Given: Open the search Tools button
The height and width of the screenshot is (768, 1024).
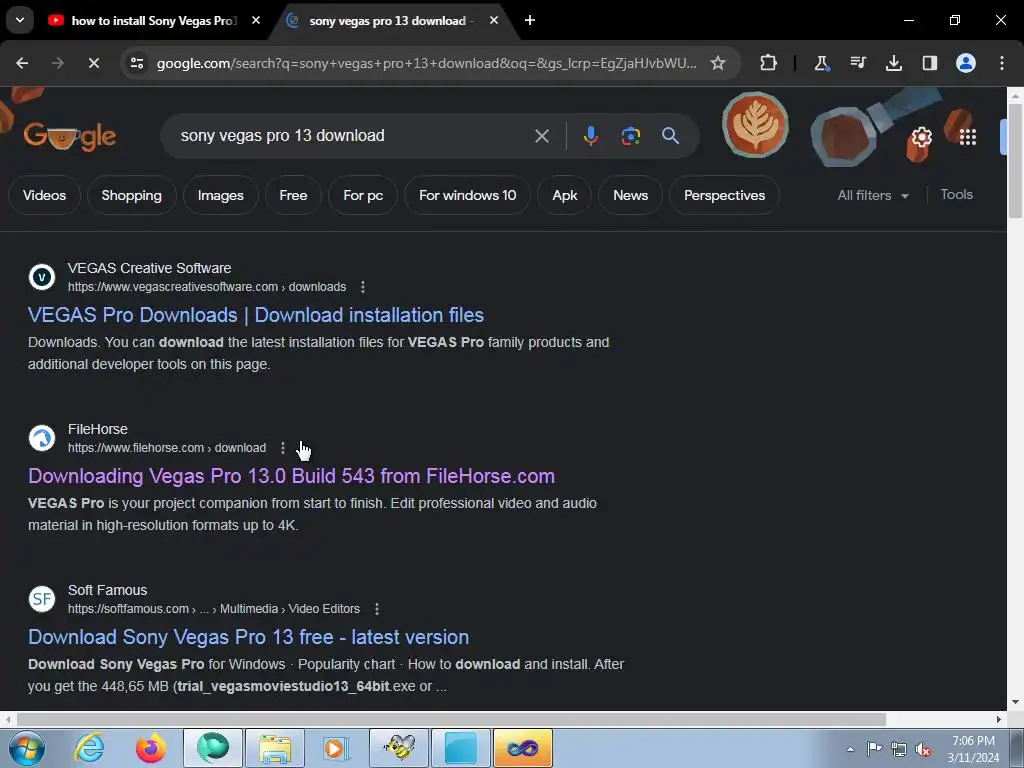Looking at the screenshot, I should coord(956,195).
